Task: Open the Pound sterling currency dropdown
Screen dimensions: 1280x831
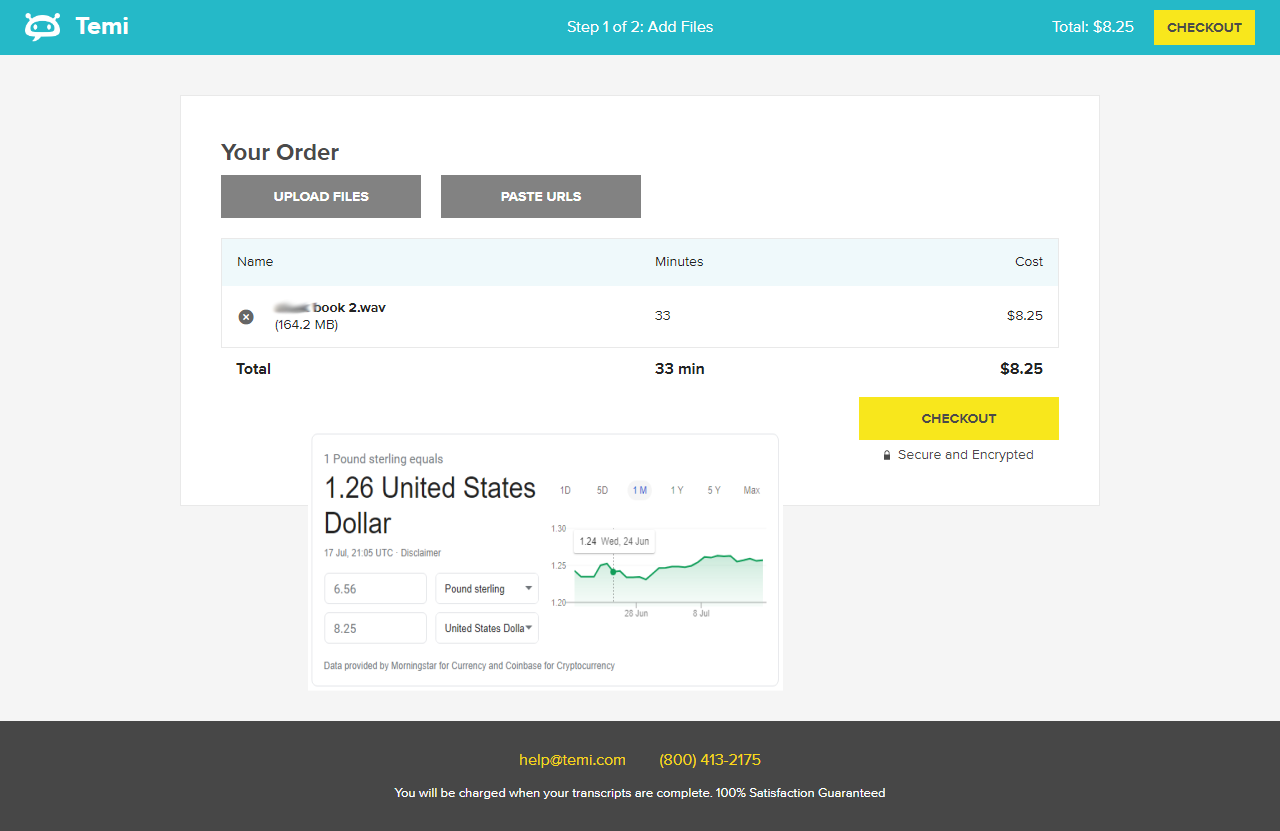Action: click(487, 589)
